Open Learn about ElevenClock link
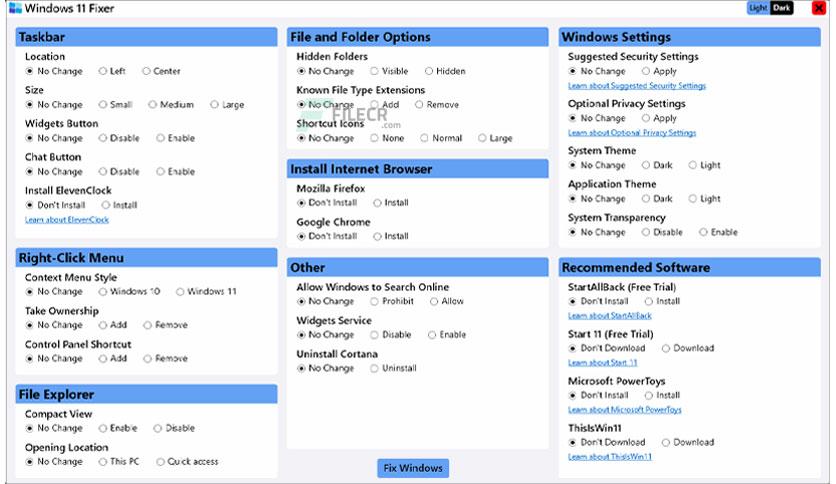The image size is (836, 484). point(67,220)
